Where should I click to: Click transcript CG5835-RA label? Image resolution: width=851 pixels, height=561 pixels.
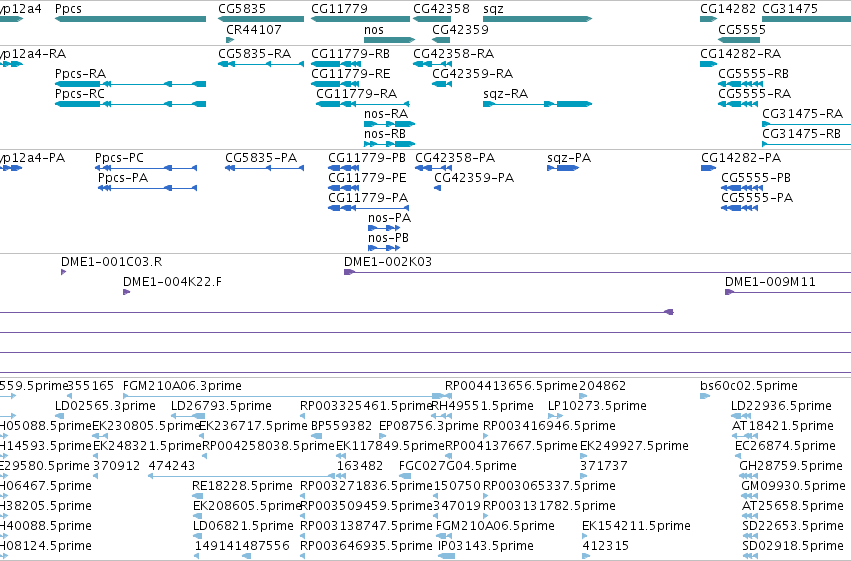tap(255, 54)
